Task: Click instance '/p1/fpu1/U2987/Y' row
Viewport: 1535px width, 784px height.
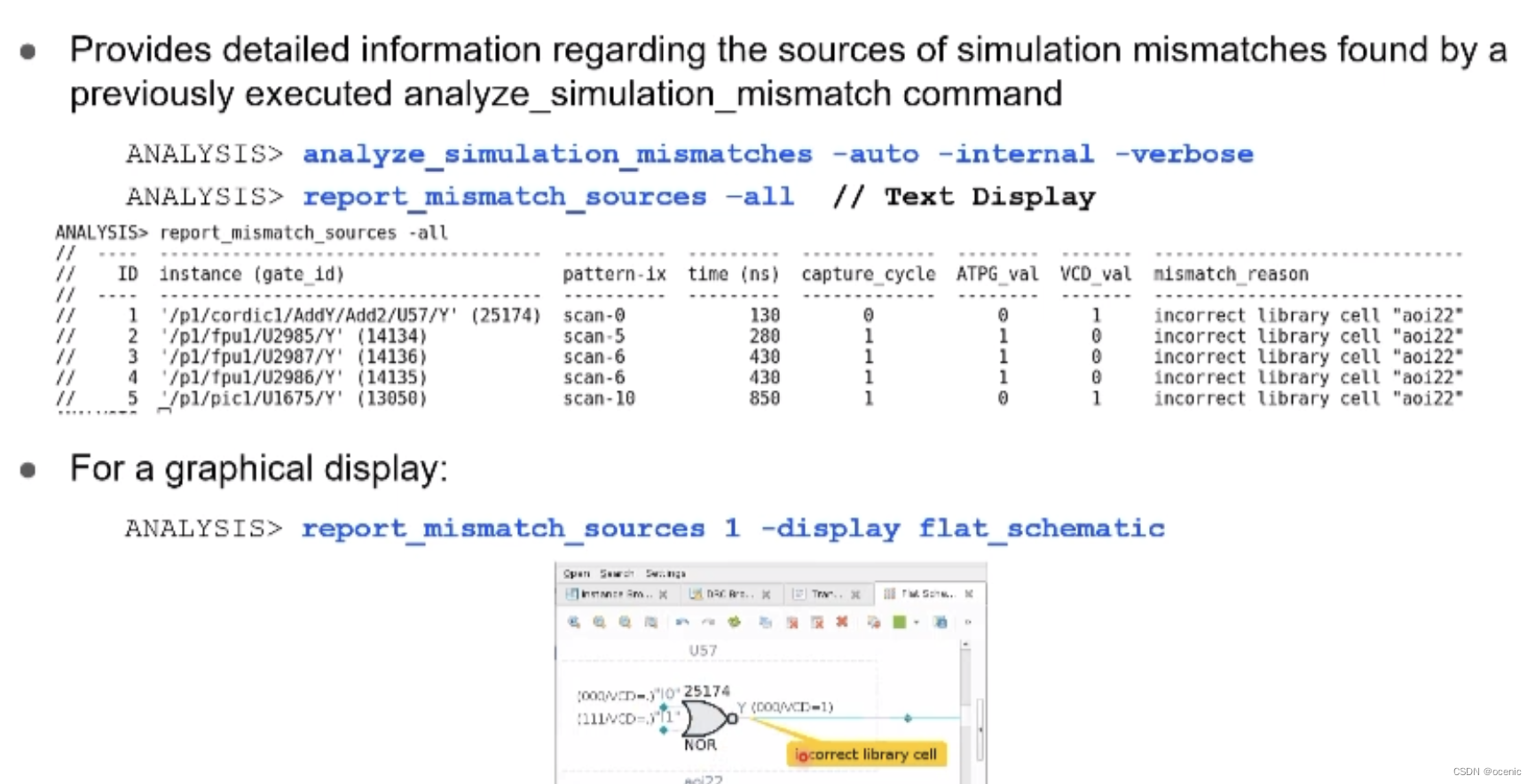Action: [x=293, y=357]
